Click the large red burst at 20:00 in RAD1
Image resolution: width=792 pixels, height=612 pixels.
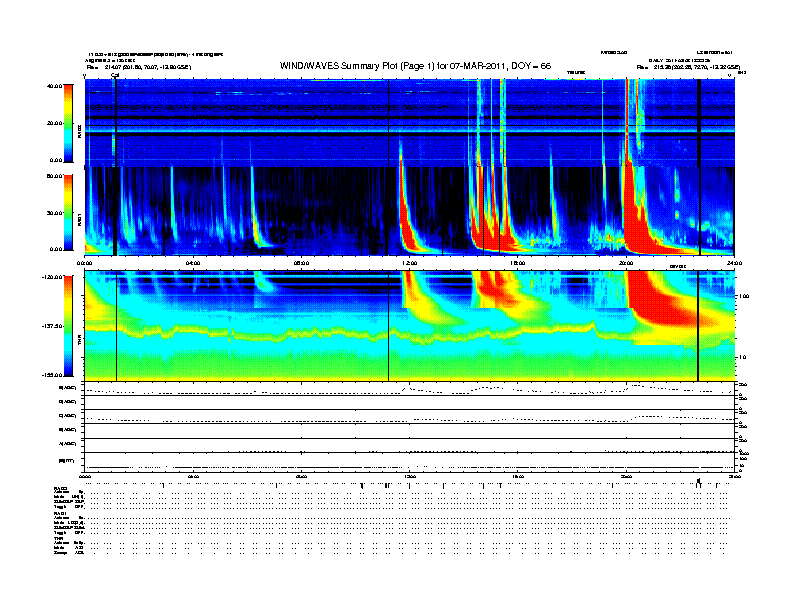[635, 222]
